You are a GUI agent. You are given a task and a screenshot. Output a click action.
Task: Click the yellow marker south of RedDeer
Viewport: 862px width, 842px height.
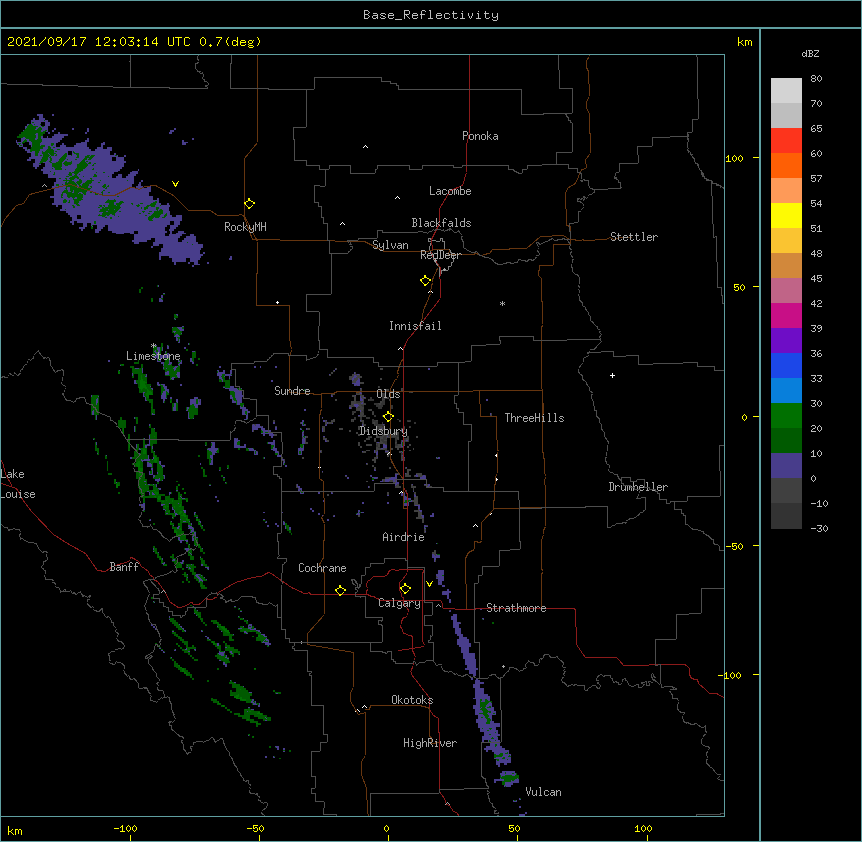pos(426,281)
